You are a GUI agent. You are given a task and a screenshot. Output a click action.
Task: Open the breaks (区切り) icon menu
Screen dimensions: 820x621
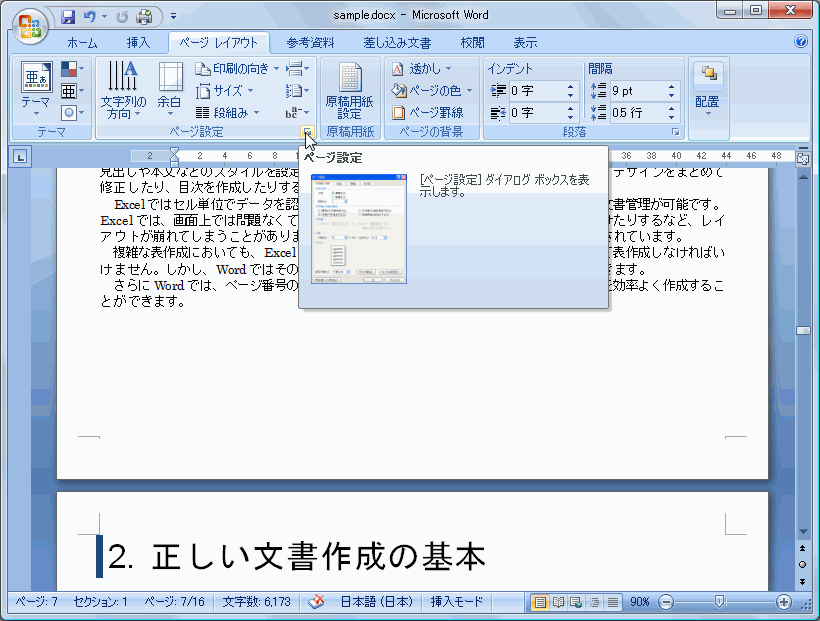(x=298, y=69)
